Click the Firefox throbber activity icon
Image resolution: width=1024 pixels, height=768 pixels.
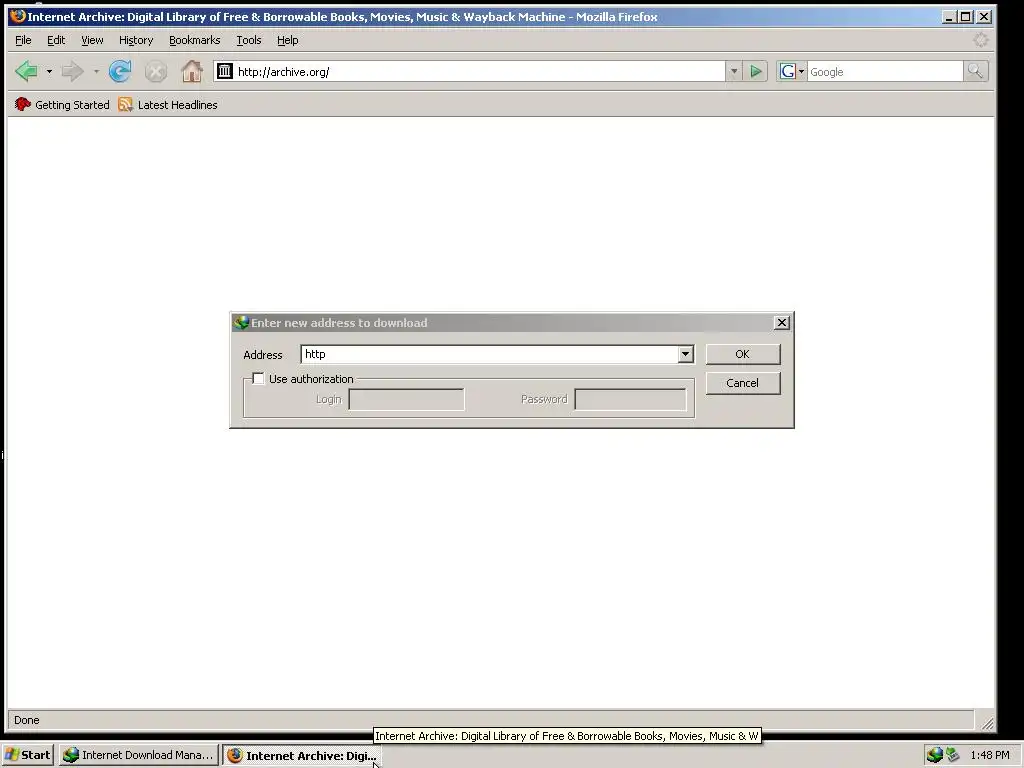point(980,40)
